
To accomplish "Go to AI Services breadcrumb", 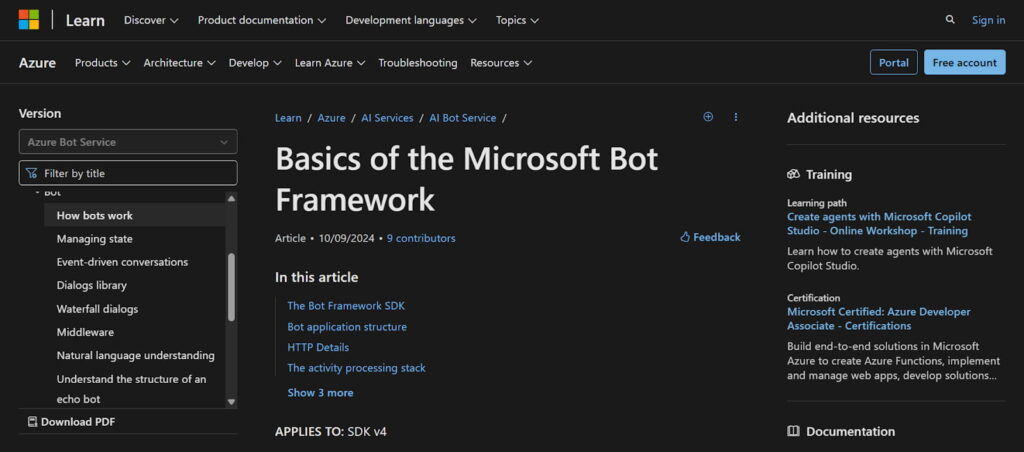I will (x=387, y=118).
